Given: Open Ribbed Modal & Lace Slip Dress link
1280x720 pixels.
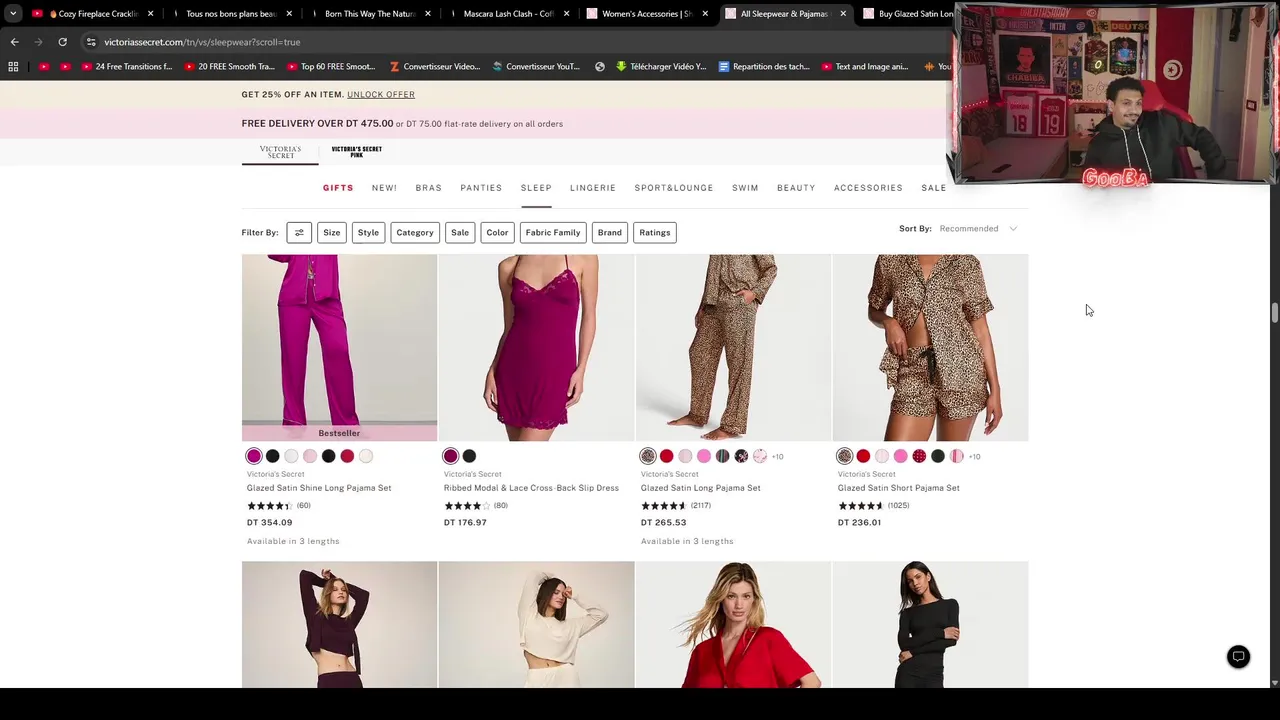Looking at the screenshot, I should [x=531, y=488].
